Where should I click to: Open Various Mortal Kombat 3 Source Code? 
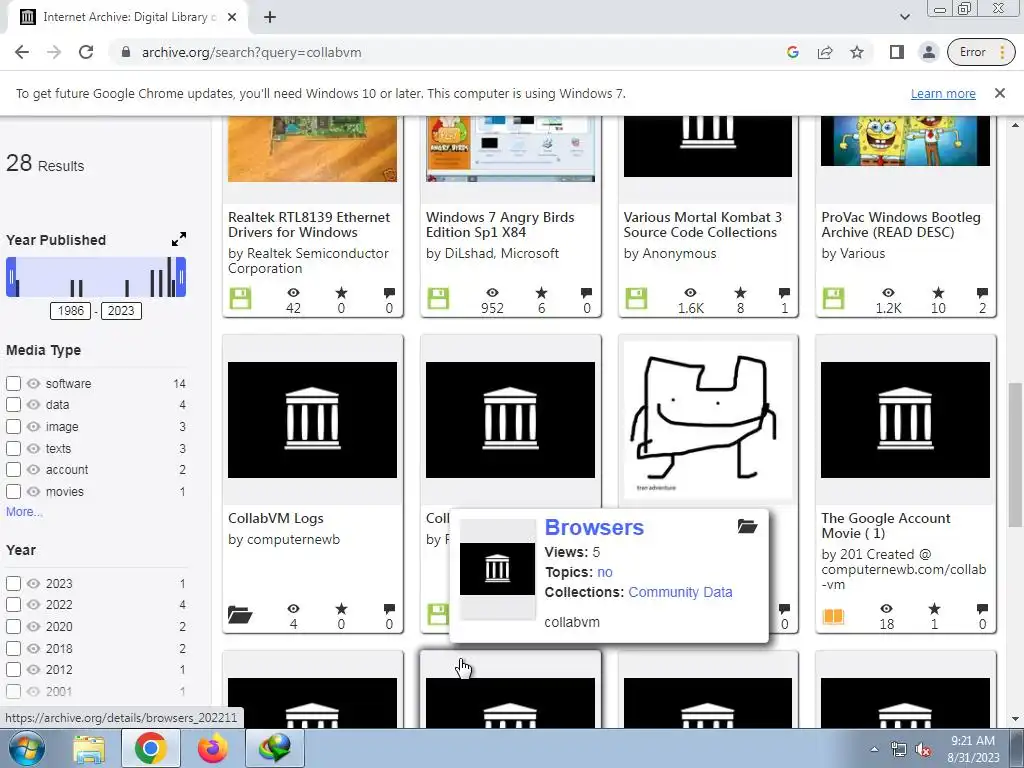(702, 225)
